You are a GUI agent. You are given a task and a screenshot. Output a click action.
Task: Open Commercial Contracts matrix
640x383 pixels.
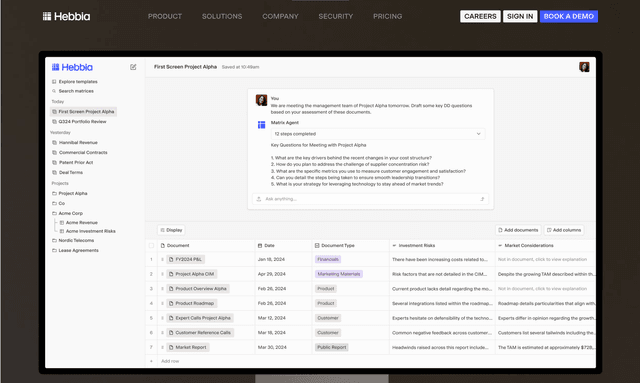[80, 152]
